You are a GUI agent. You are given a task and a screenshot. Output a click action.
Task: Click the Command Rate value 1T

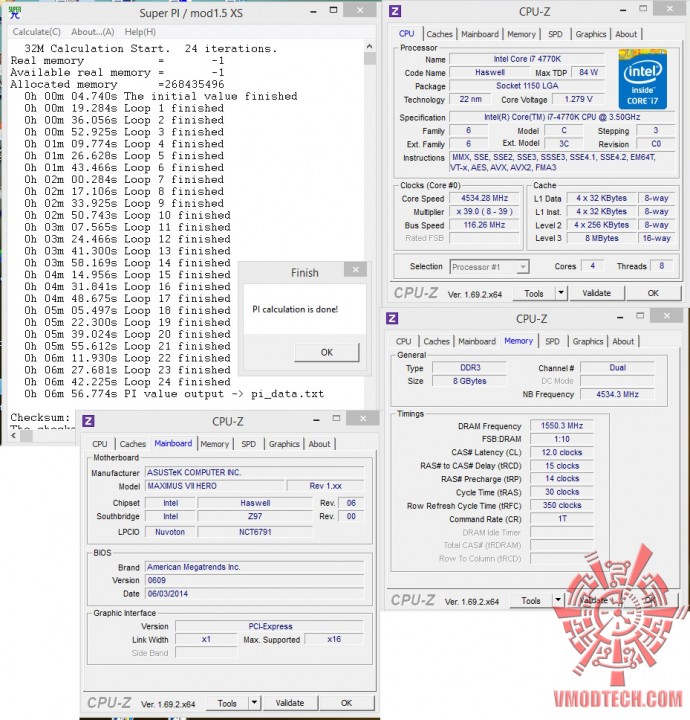click(561, 518)
